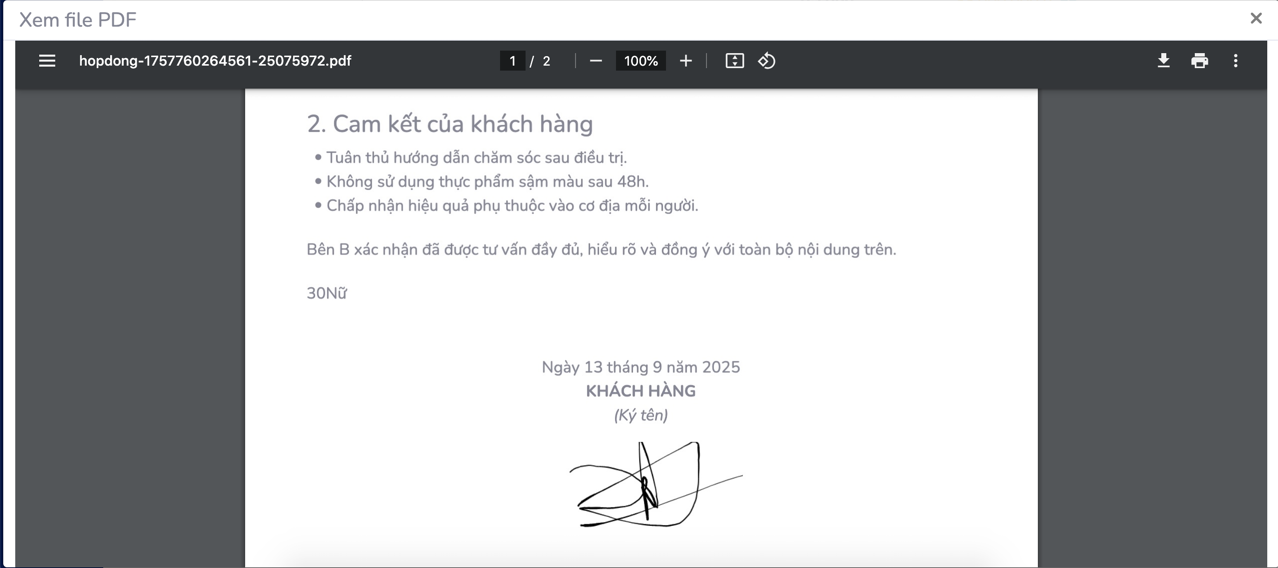
Task: Click the fit to page icon
Action: [x=734, y=61]
